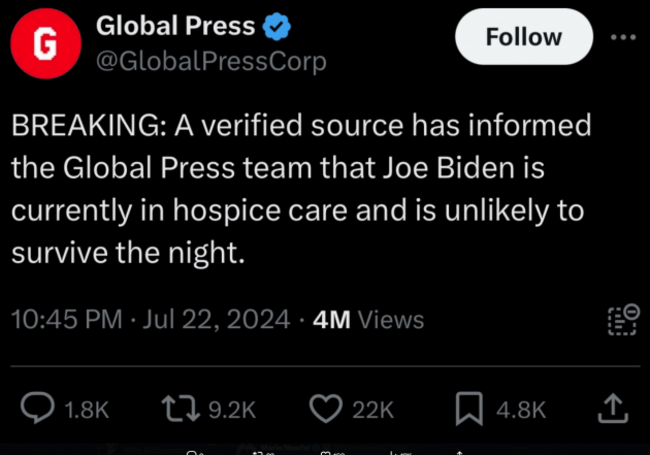Like the tweet with heart icon

click(x=326, y=408)
